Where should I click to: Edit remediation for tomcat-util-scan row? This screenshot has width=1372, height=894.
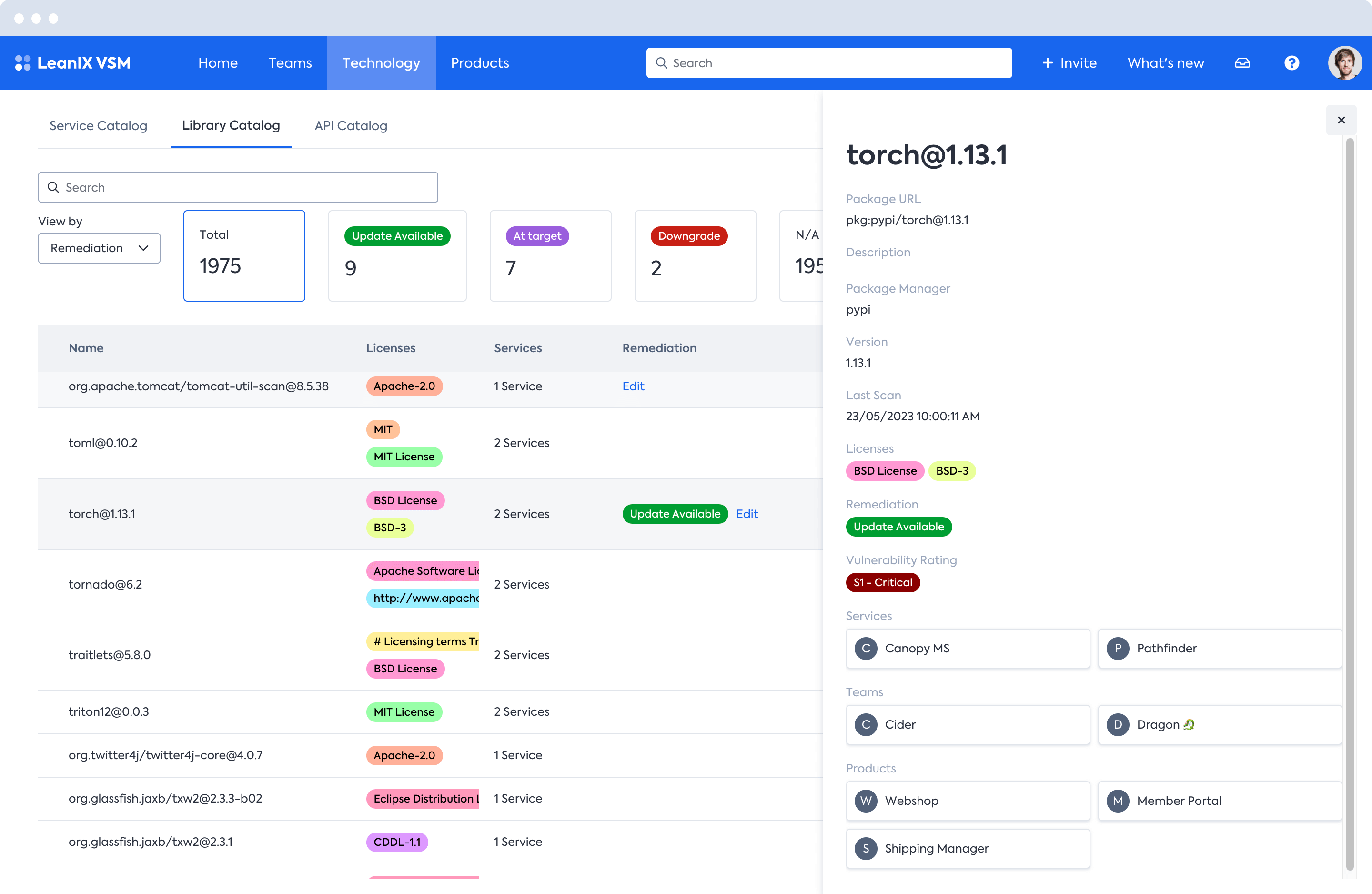[633, 386]
